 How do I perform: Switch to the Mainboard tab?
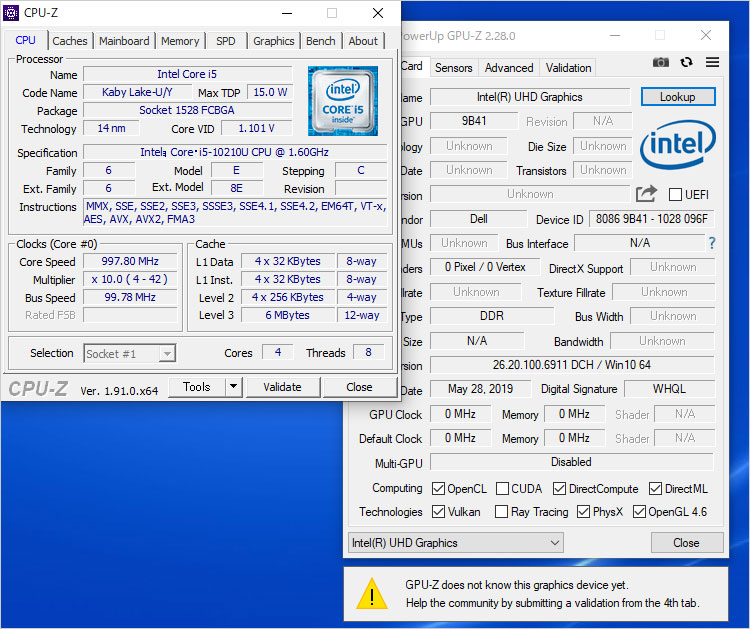[x=124, y=41]
